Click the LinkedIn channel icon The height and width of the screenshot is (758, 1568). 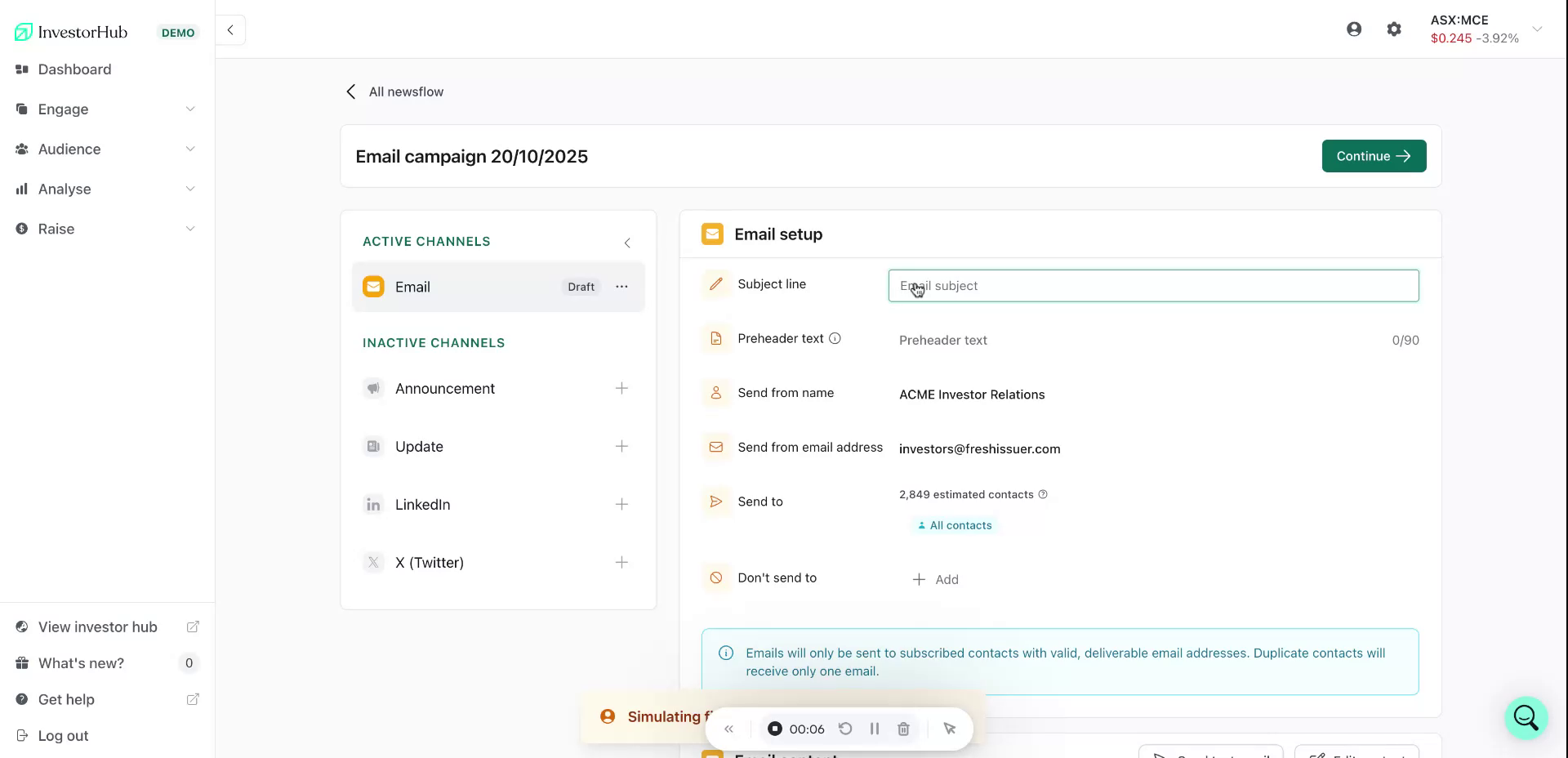[373, 504]
